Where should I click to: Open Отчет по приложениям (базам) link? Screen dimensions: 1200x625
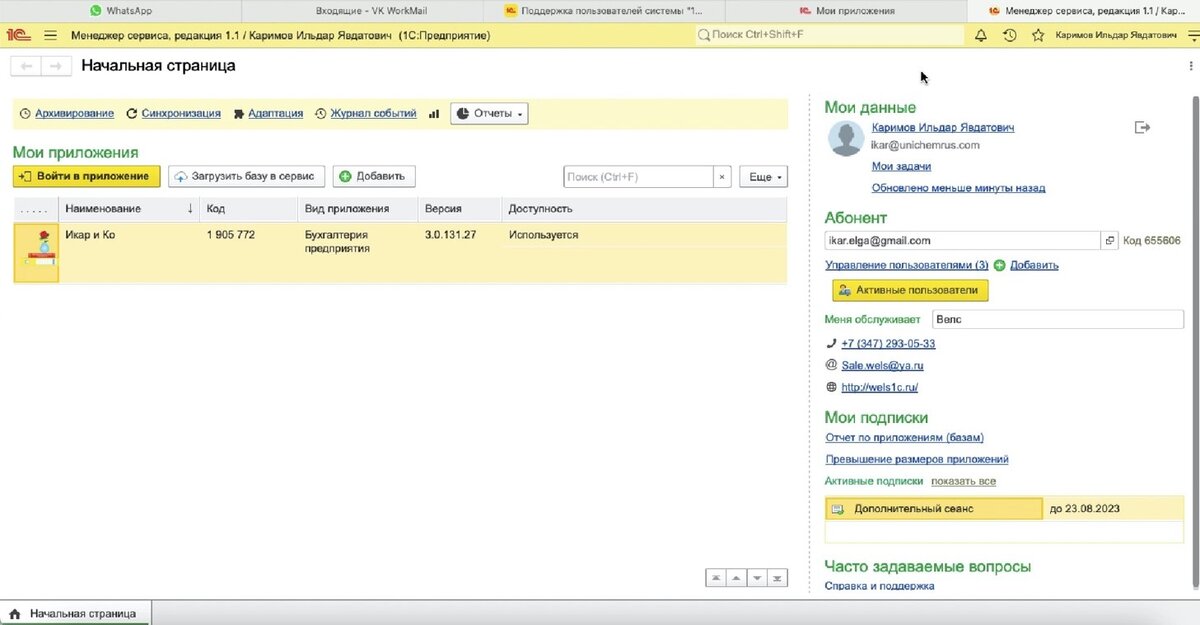(904, 437)
